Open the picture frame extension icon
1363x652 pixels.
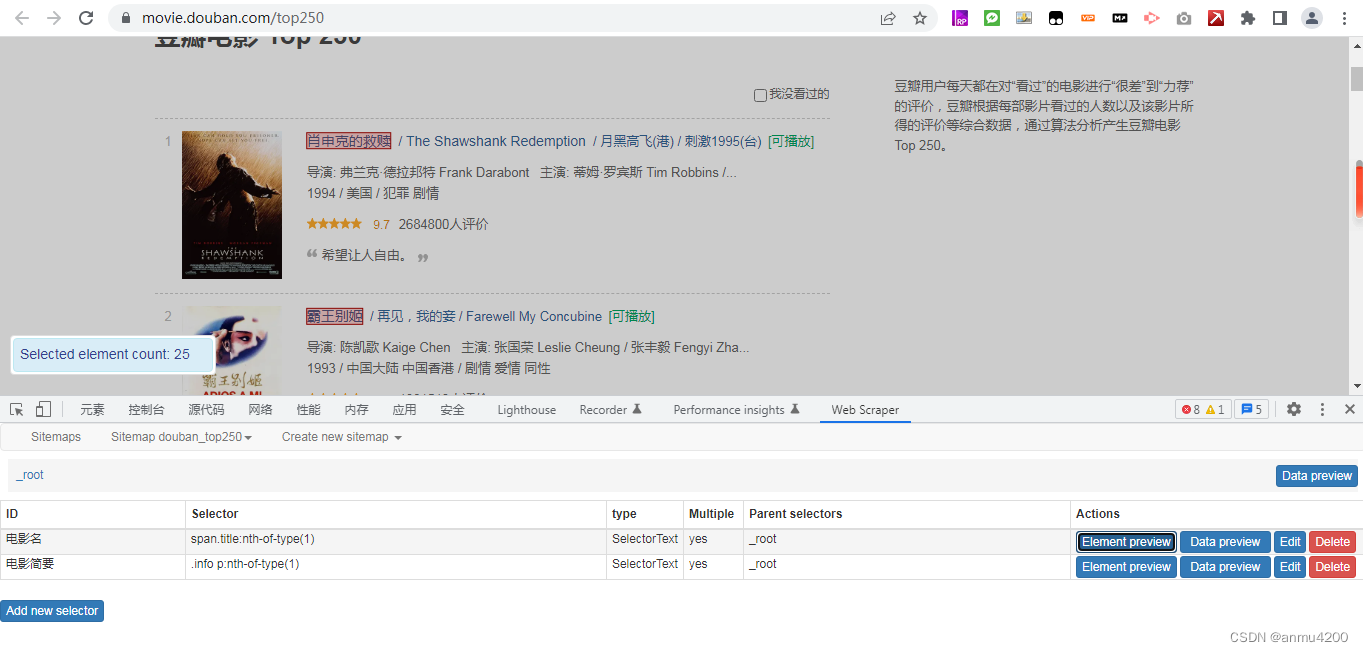1024,18
